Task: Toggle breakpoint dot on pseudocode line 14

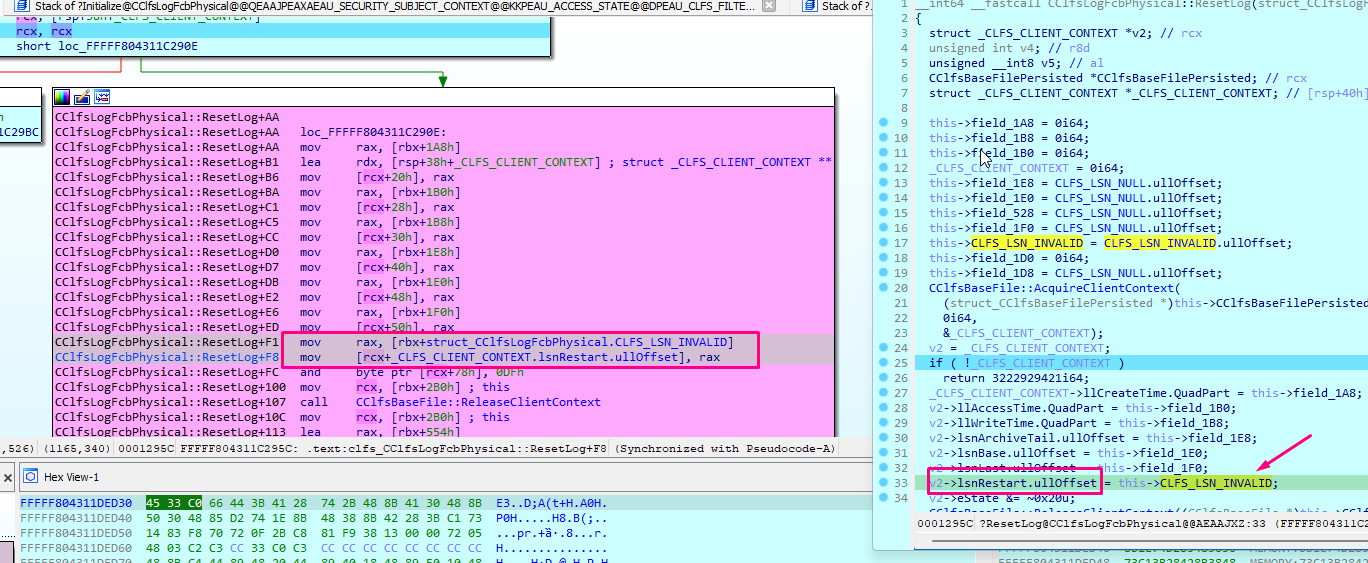Action: pos(884,198)
